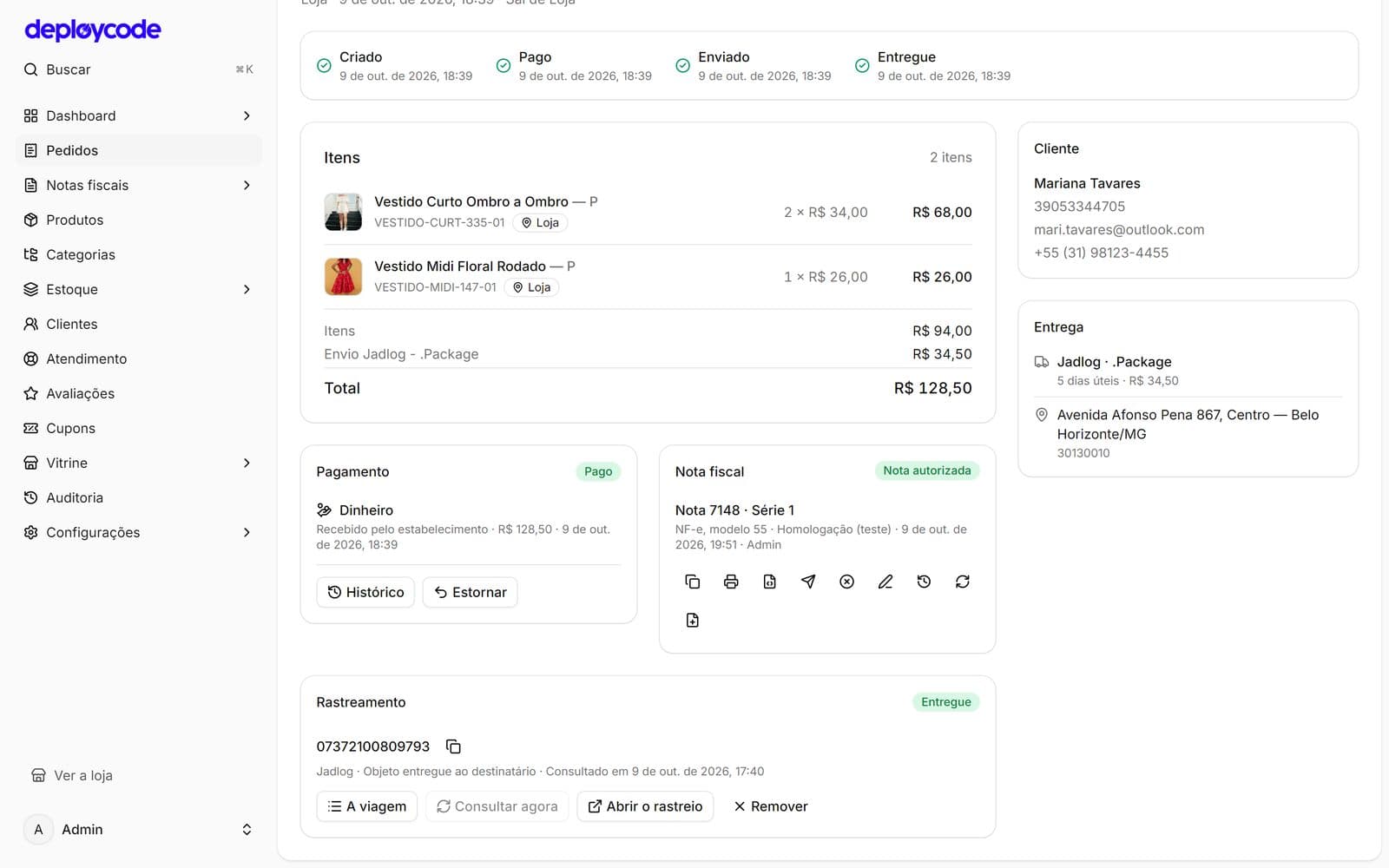
Task: Download the nota fiscal XML file icon
Action: tap(769, 582)
